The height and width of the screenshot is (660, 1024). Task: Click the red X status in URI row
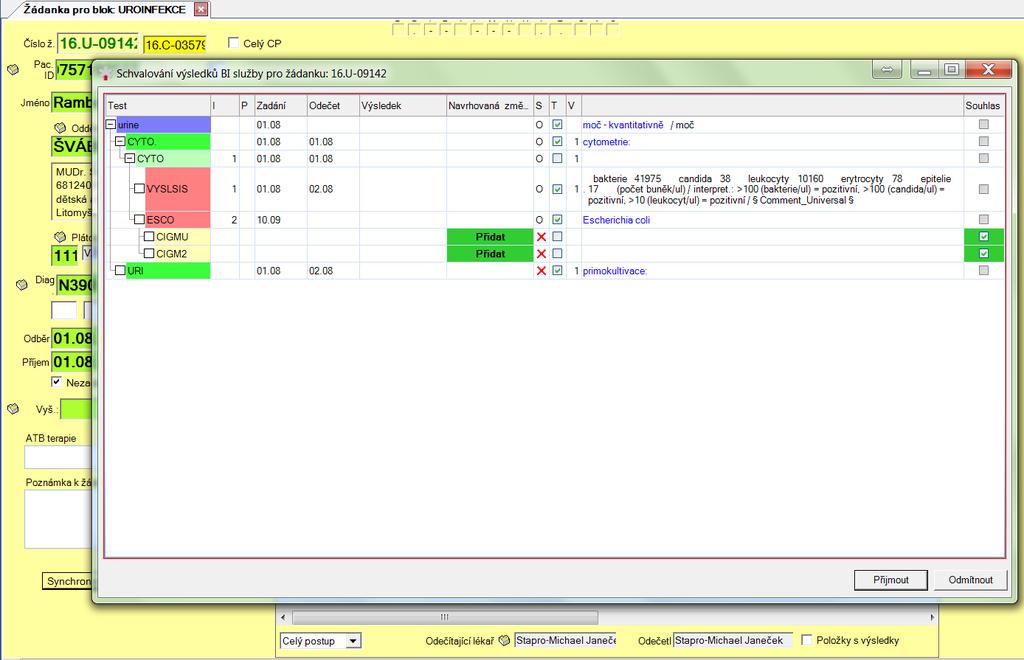coord(541,270)
